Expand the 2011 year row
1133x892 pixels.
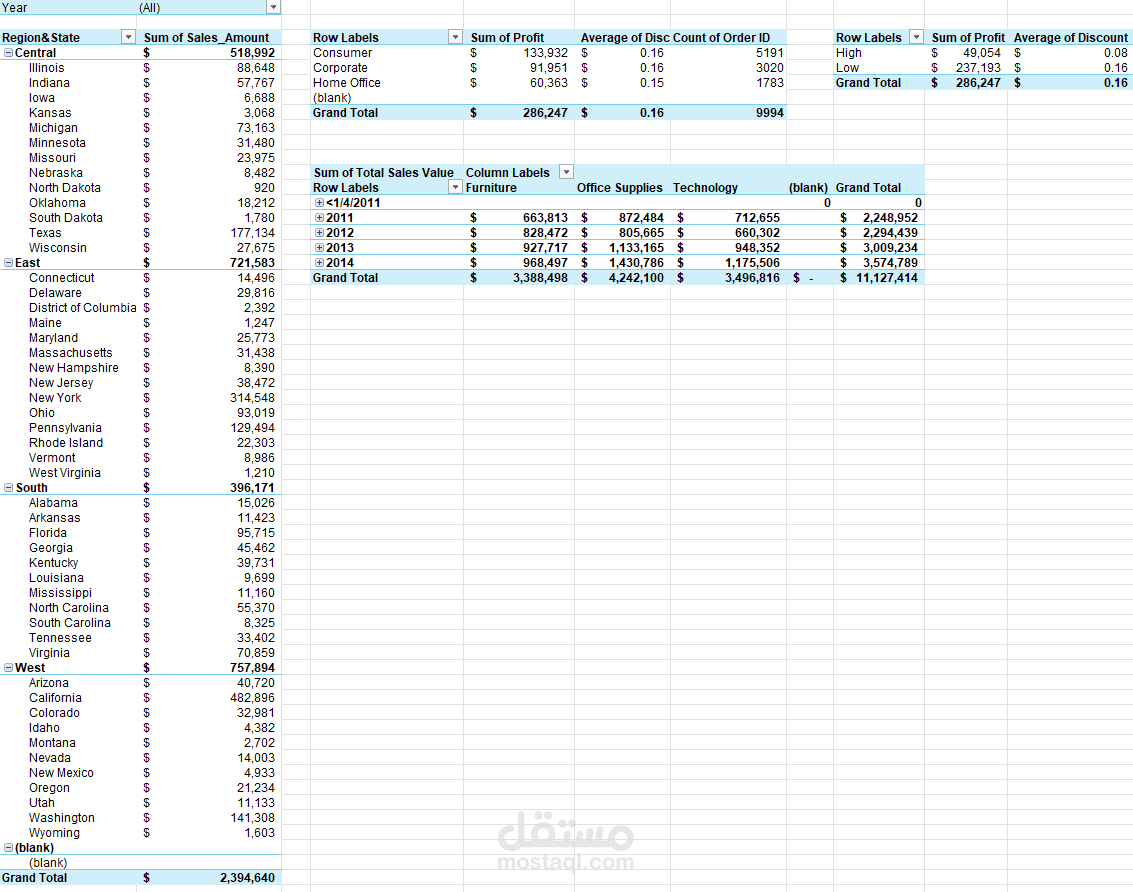319,218
